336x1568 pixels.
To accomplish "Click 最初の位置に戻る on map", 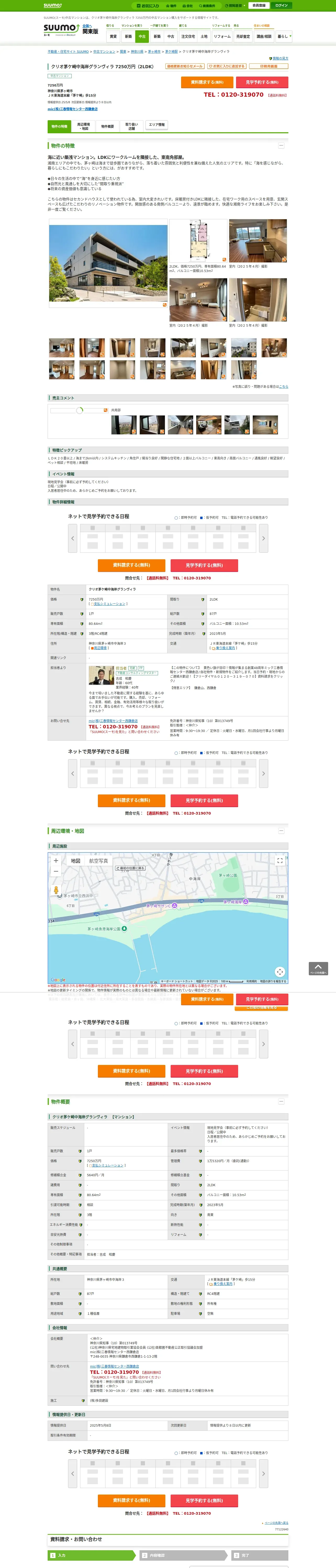I will tap(131, 868).
